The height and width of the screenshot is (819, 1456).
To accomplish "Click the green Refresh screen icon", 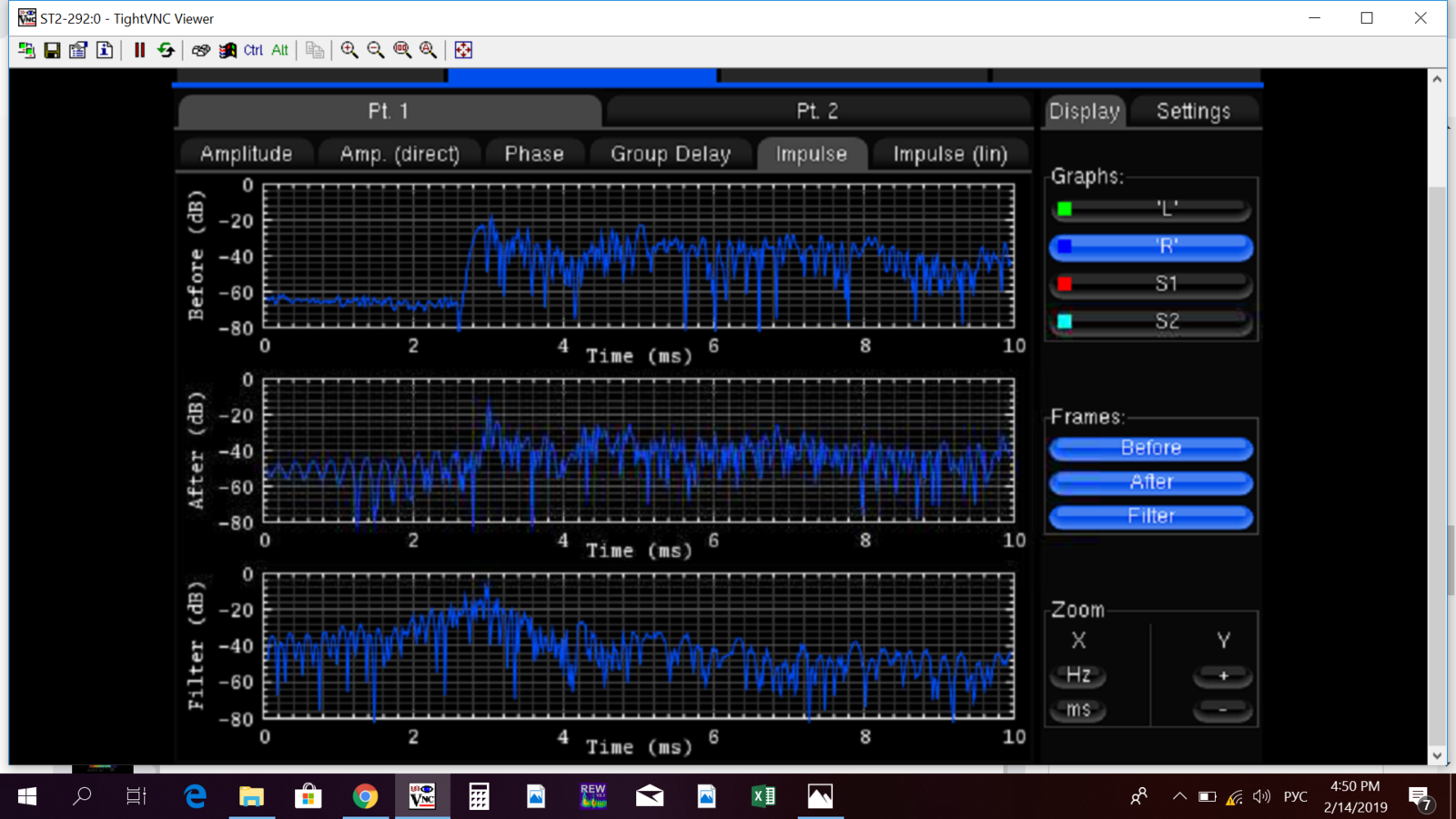I will point(166,50).
